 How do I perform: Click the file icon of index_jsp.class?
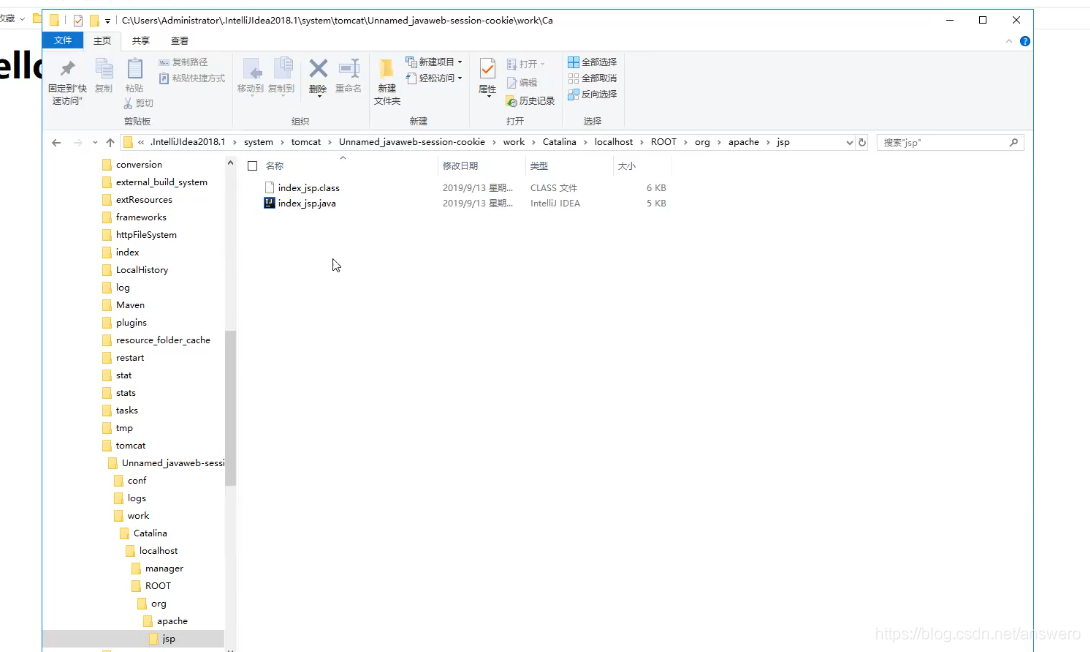click(x=269, y=188)
